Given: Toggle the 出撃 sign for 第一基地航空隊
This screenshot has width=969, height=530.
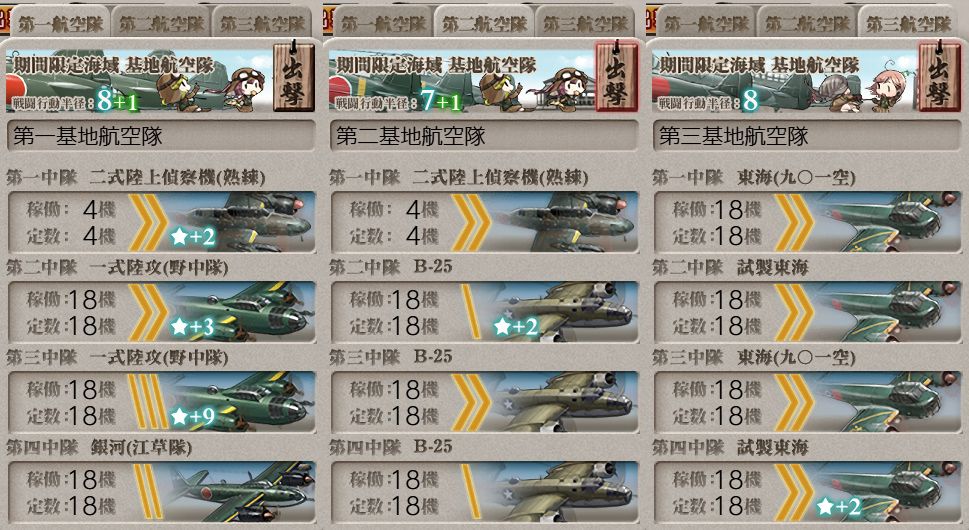Looking at the screenshot, I should coord(294,77).
